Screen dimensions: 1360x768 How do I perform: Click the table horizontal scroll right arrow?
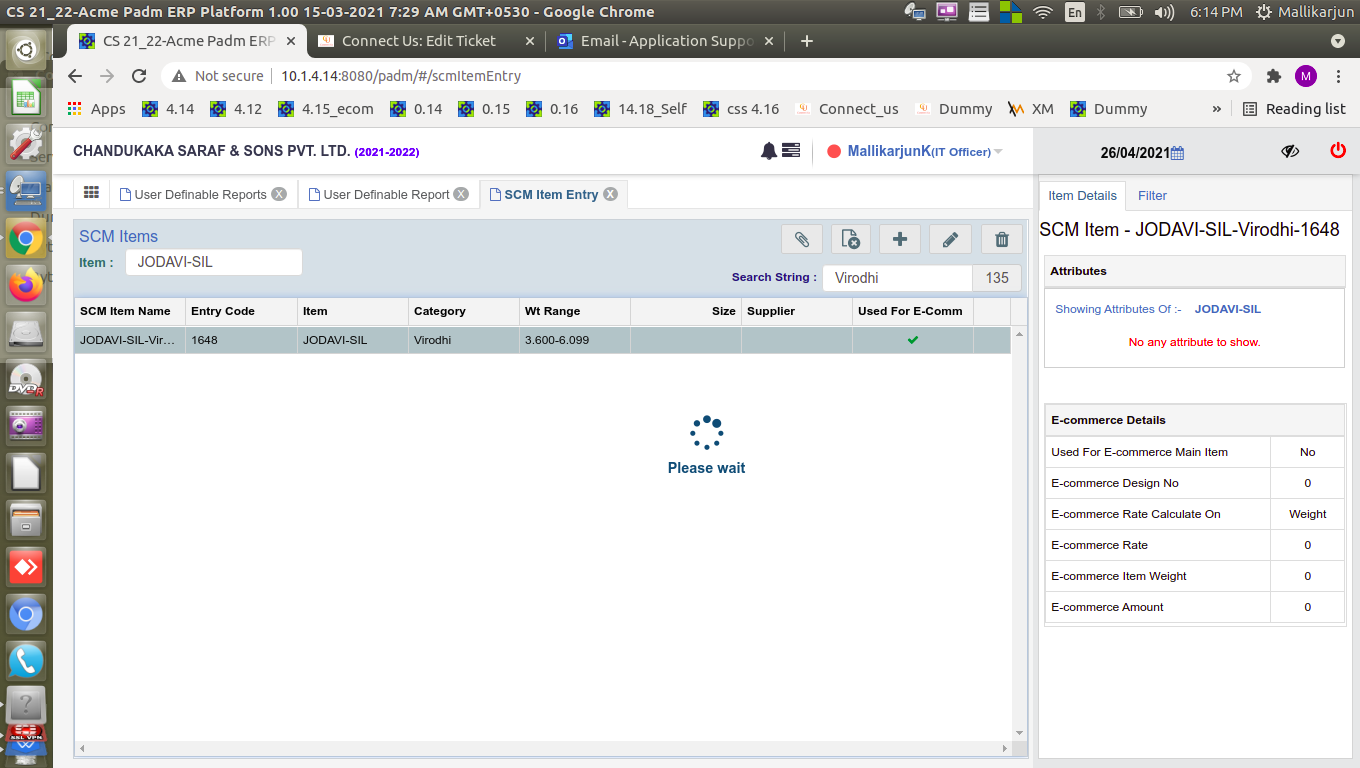click(1006, 748)
